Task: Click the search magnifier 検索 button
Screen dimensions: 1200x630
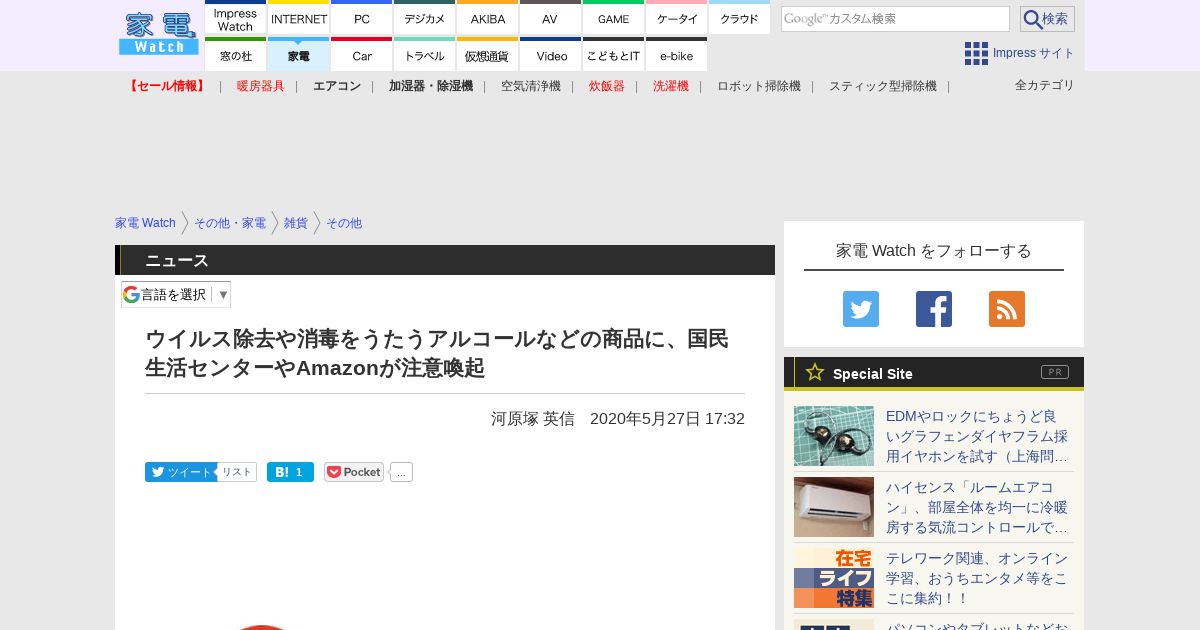Action: pos(1047,19)
